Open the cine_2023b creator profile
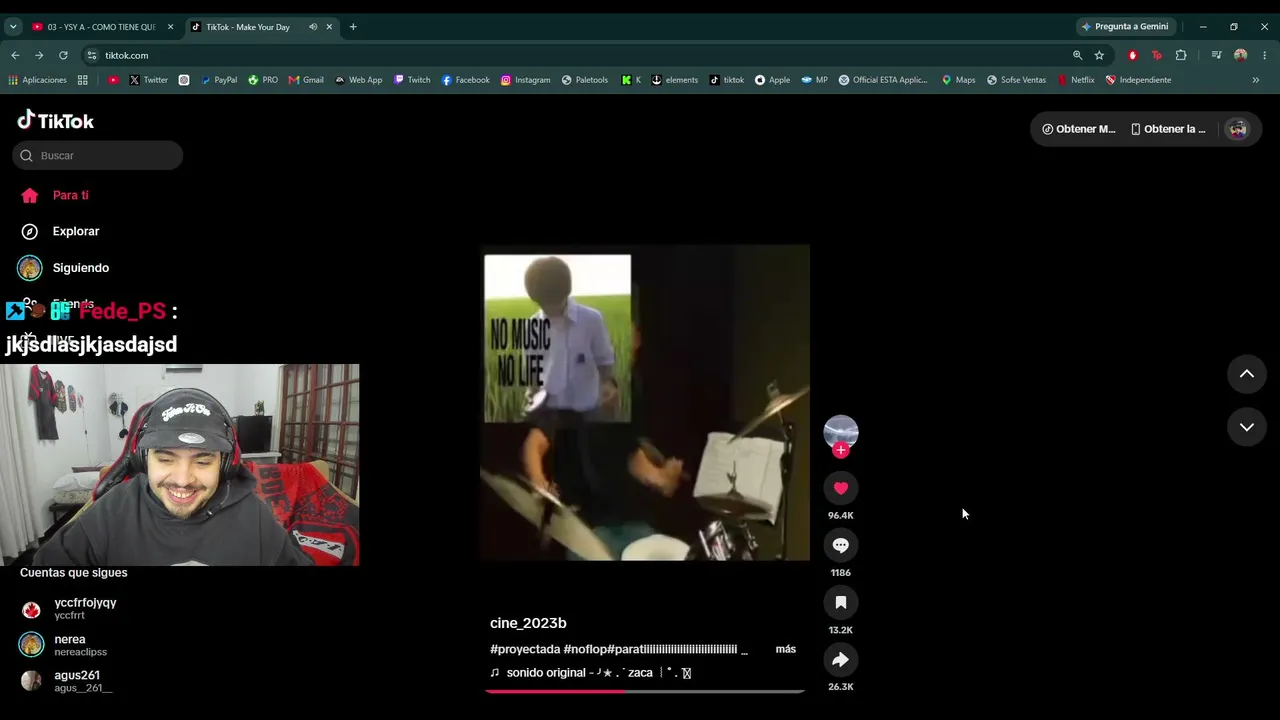Image resolution: width=1280 pixels, height=720 pixels. coord(528,623)
